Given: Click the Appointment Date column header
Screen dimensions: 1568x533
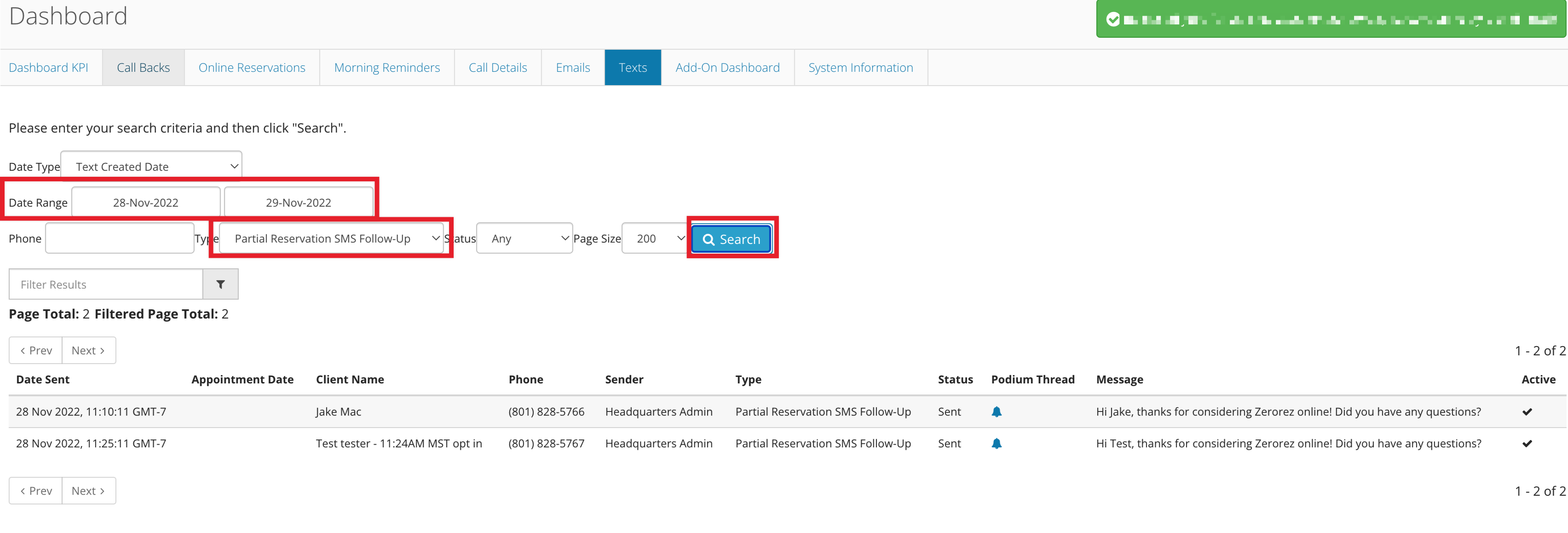Looking at the screenshot, I should click(242, 379).
